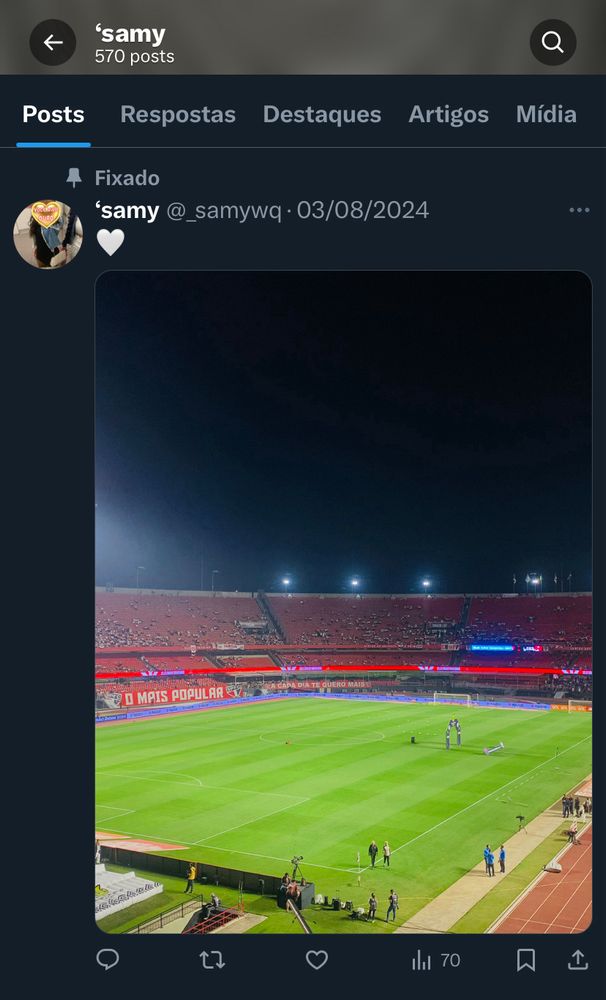The width and height of the screenshot is (606, 1000).
Task: Switch to the Respostas tab
Action: 178,114
